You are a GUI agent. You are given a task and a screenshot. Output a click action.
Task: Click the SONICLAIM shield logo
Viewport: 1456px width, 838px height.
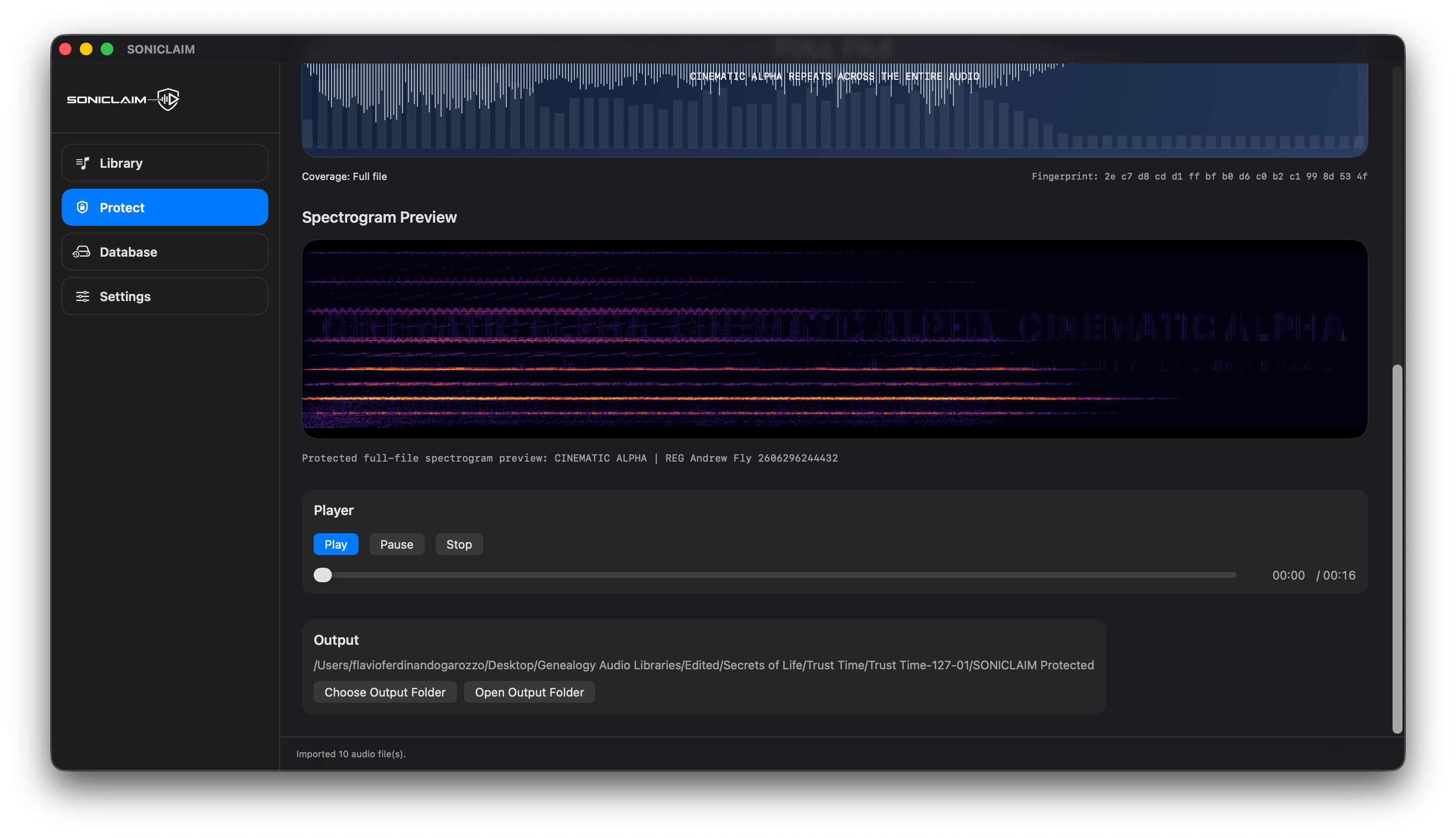169,100
